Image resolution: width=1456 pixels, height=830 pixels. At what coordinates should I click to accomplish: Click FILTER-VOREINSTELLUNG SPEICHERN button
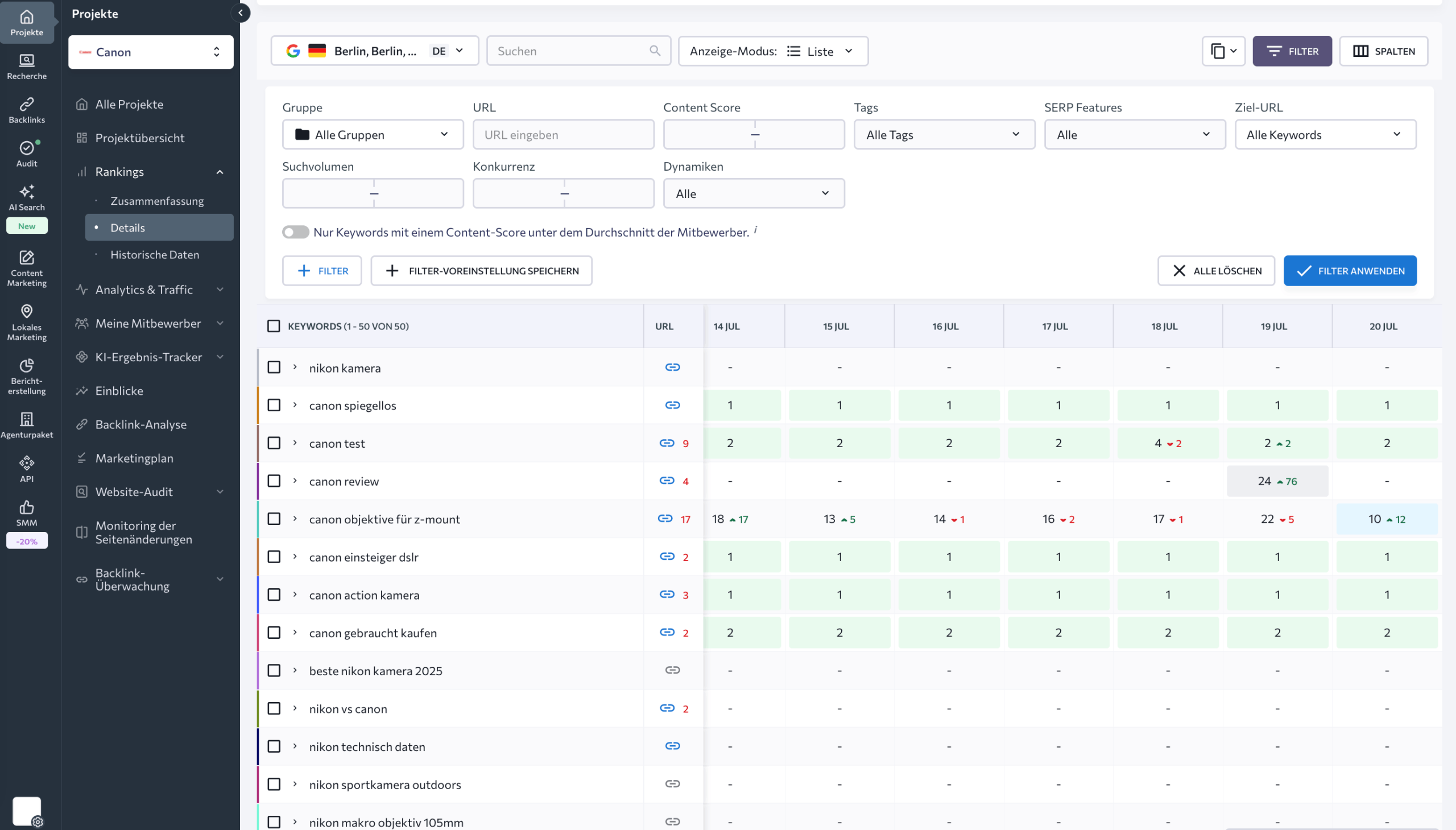[x=482, y=271]
